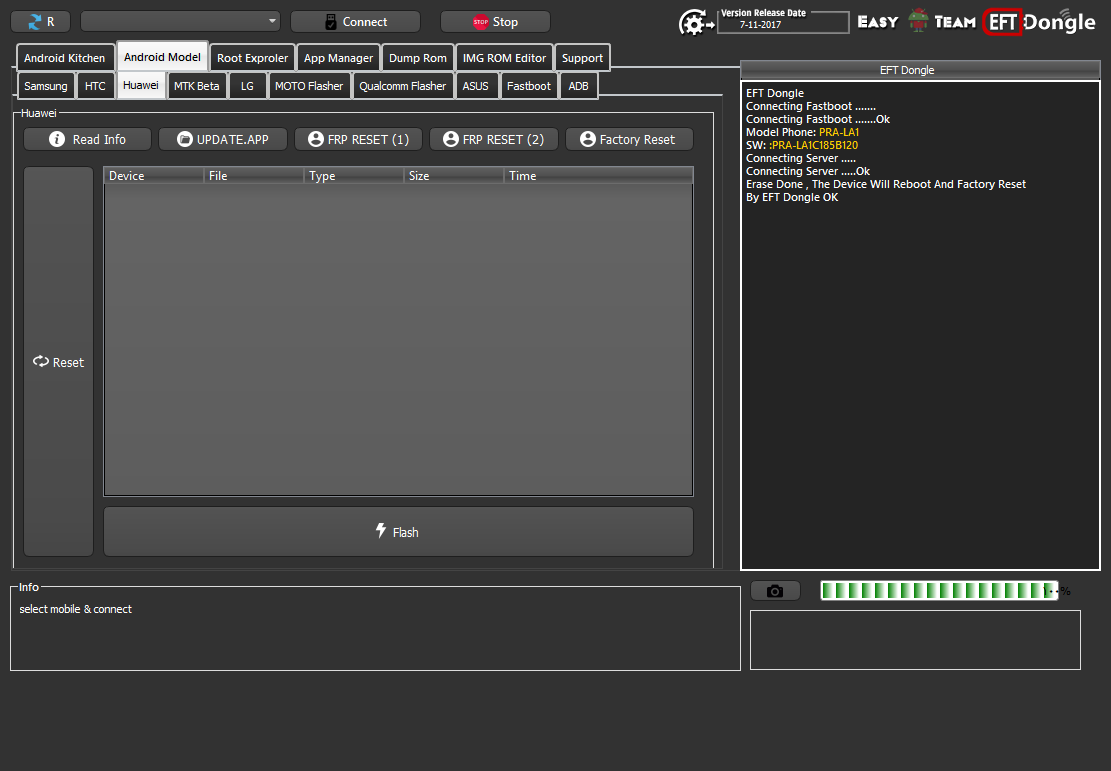The height and width of the screenshot is (771, 1111).
Task: Click the Connect button
Action: pos(355,22)
